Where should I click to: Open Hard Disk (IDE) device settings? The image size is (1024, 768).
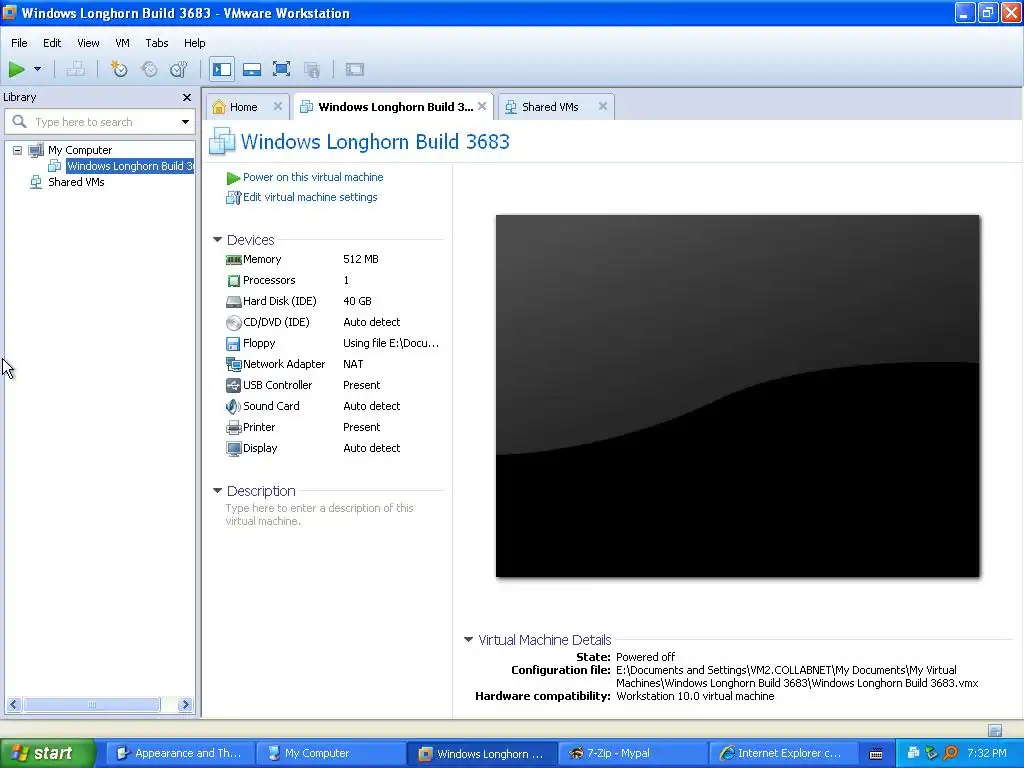(279, 301)
